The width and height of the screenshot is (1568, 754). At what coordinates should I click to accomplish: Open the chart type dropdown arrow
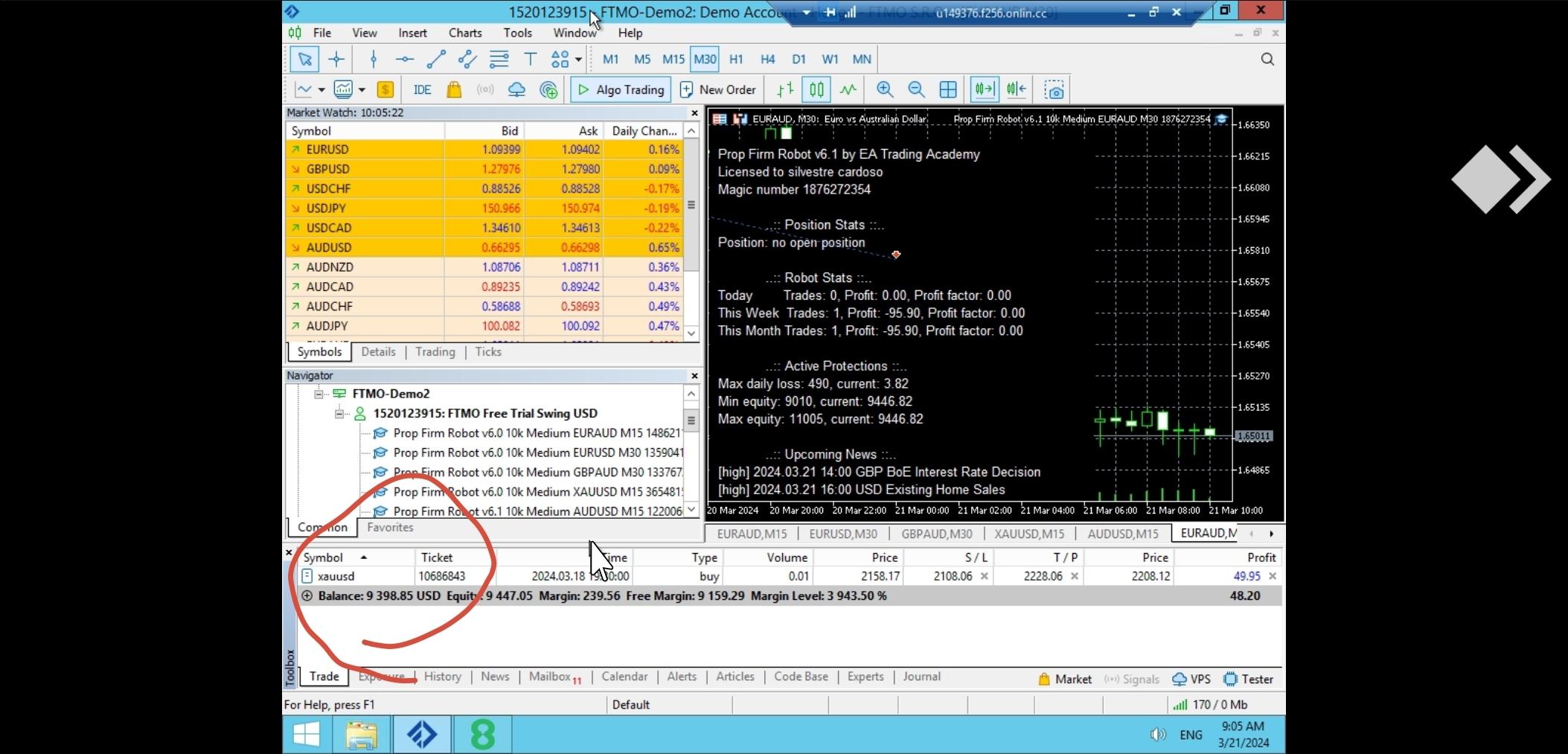click(321, 90)
